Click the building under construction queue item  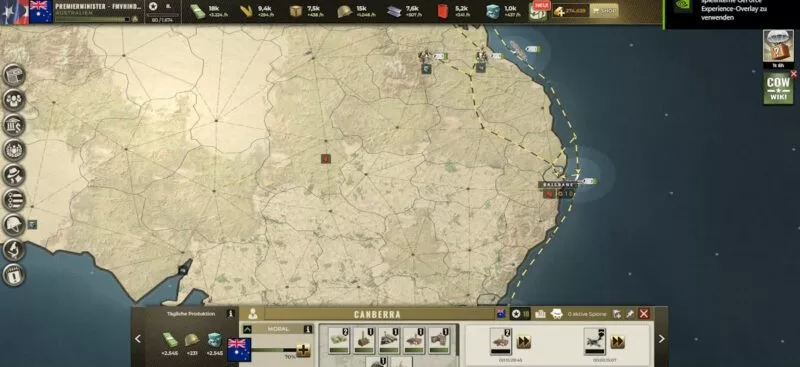(x=501, y=341)
